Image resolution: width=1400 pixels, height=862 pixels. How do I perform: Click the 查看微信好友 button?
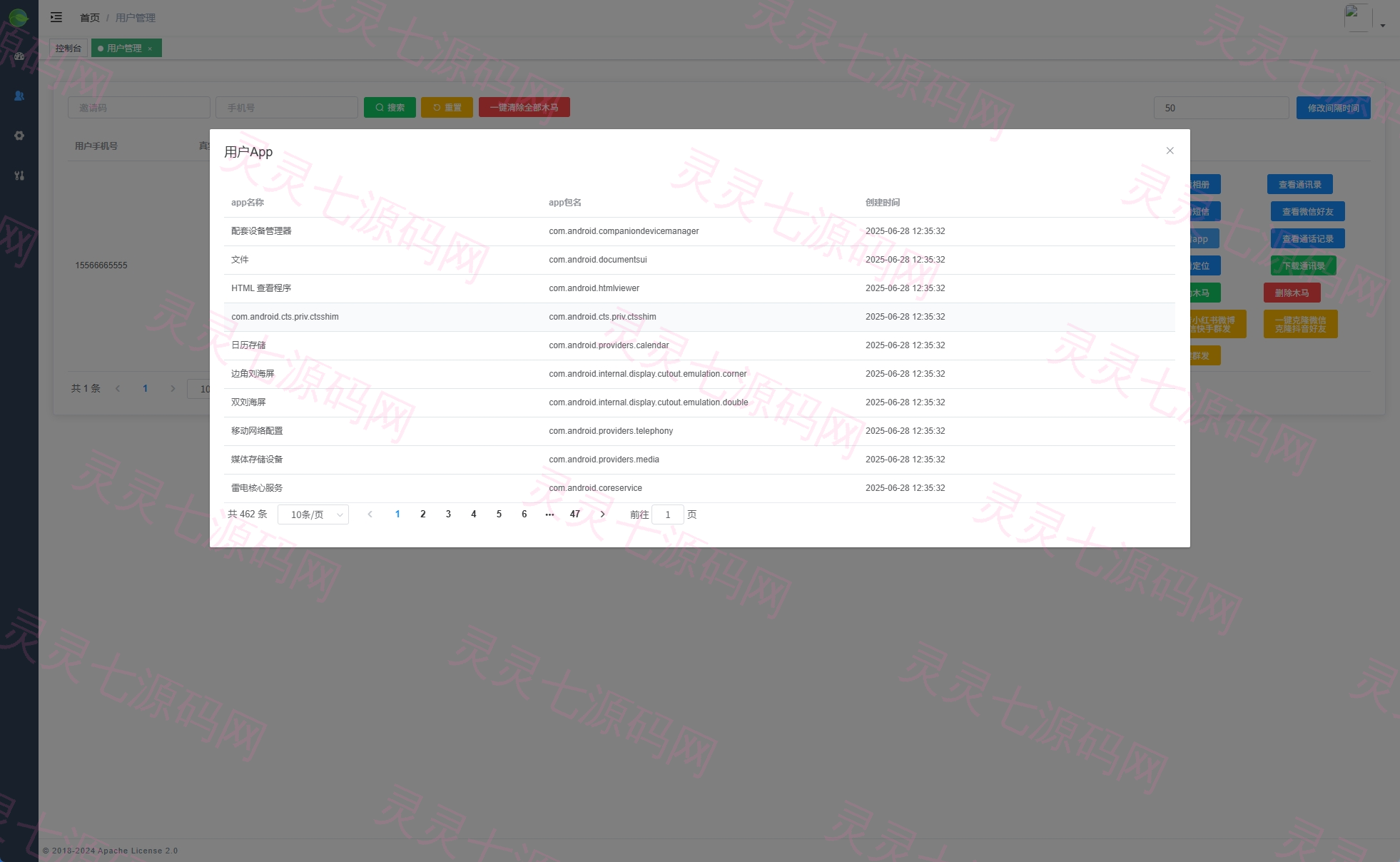(x=1308, y=212)
